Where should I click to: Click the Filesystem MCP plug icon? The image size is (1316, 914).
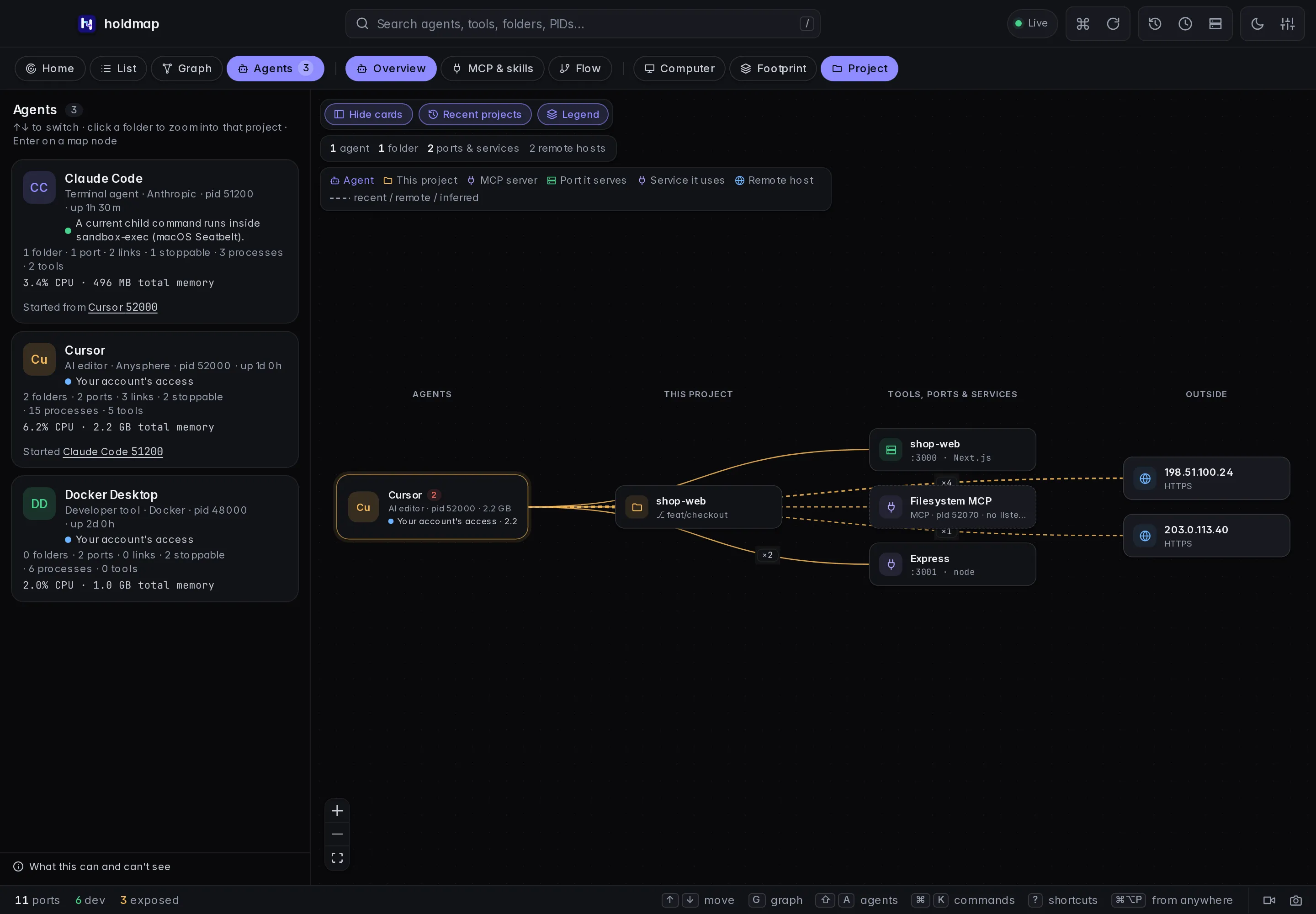click(x=891, y=507)
